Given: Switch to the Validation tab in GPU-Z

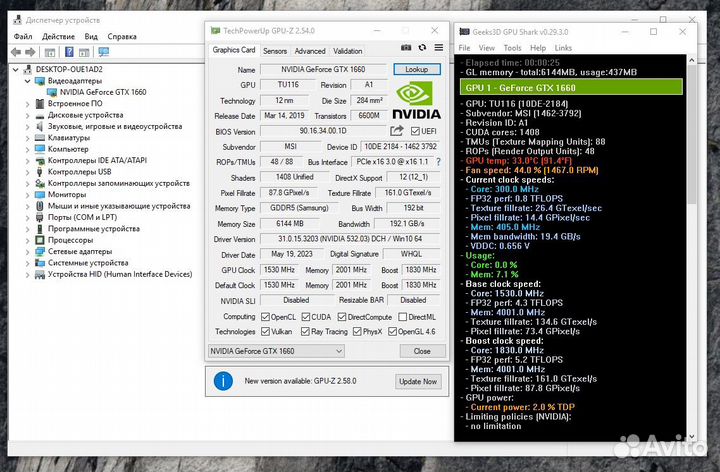Looking at the screenshot, I should [348, 51].
